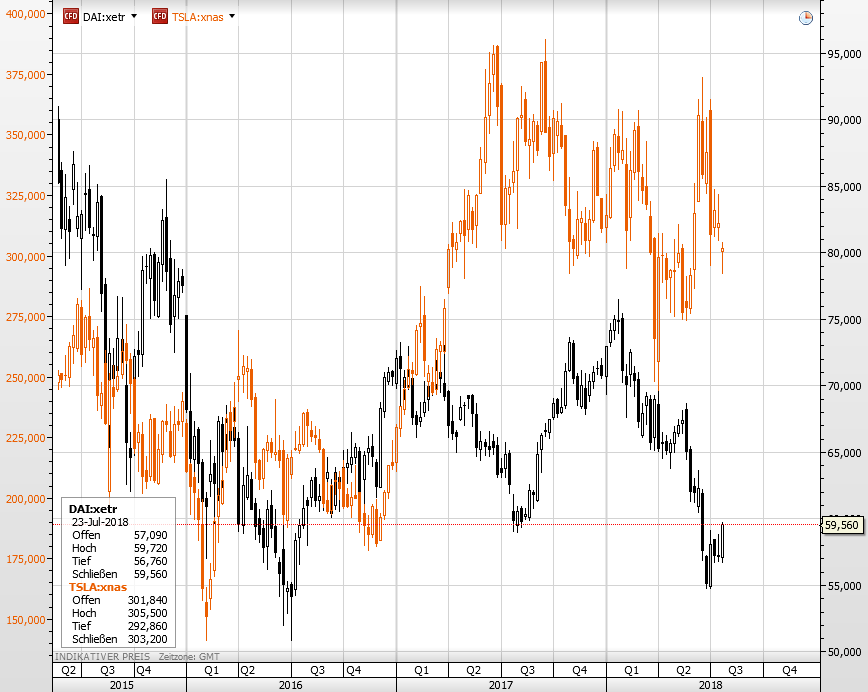Expand the DAI:xetr instrument dropdown arrow
868x692 pixels.
(134, 17)
